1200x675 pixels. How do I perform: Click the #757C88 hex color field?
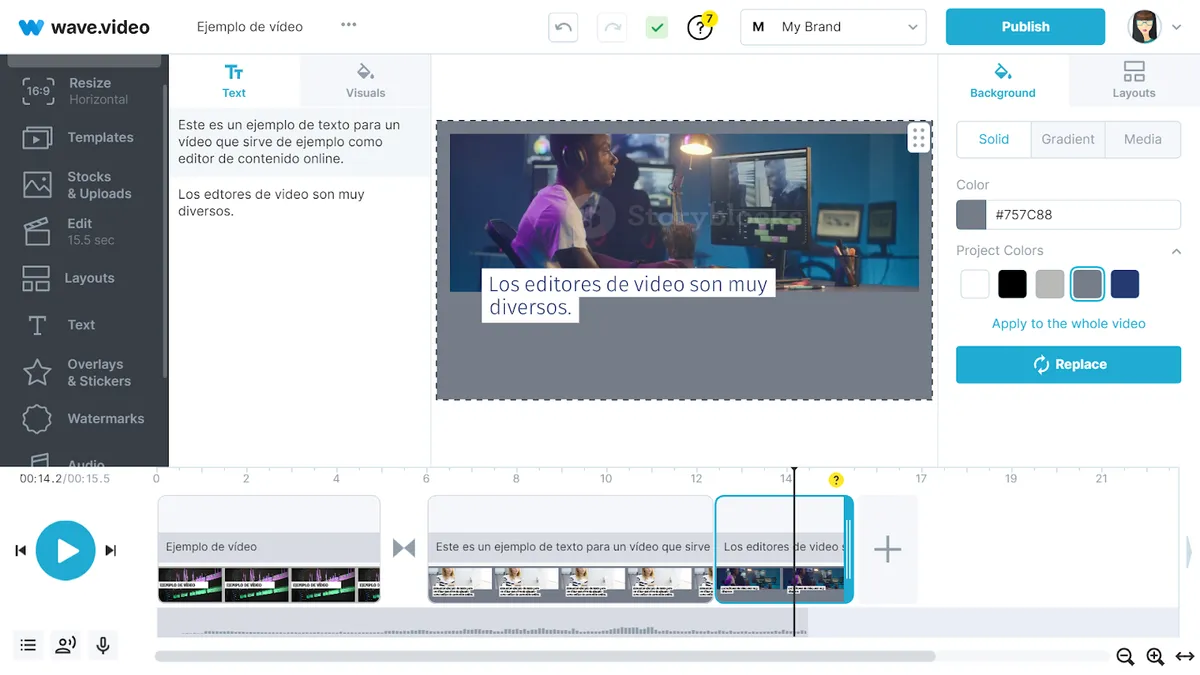point(1083,214)
